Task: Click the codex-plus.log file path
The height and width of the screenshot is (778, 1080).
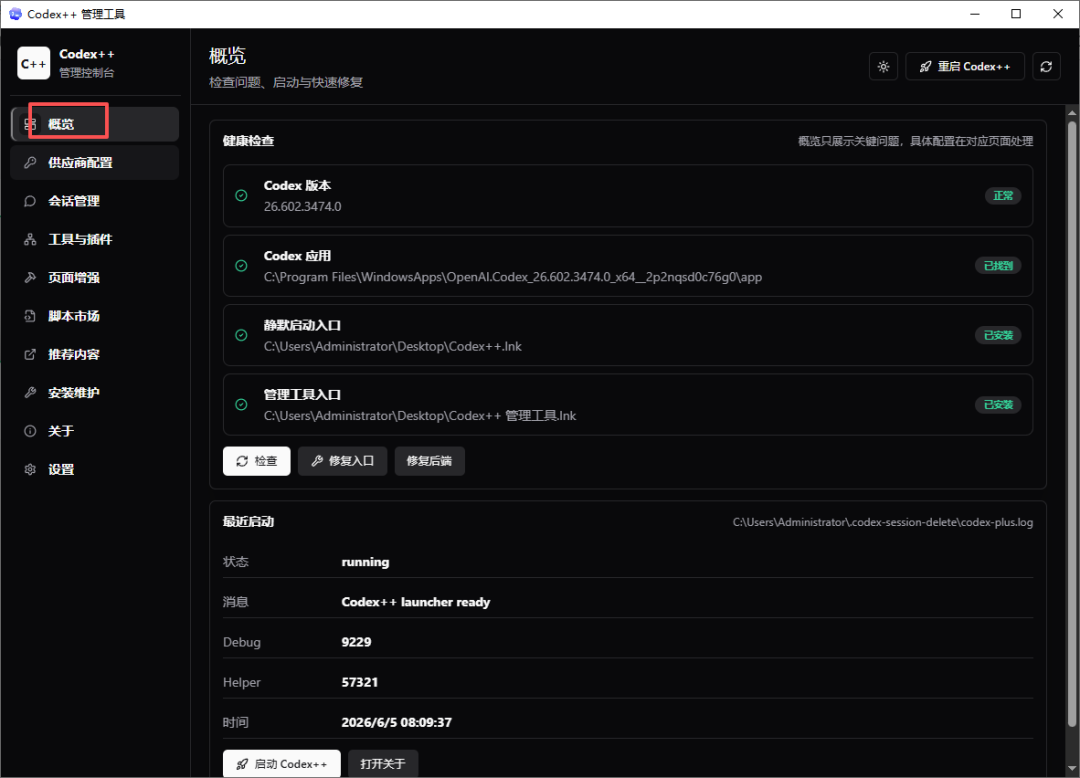Action: (x=883, y=523)
